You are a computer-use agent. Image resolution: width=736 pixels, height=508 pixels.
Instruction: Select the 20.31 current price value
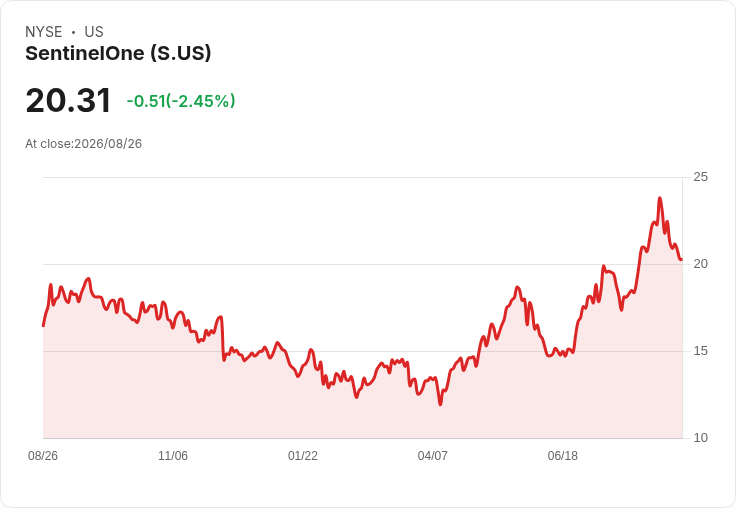tap(68, 100)
